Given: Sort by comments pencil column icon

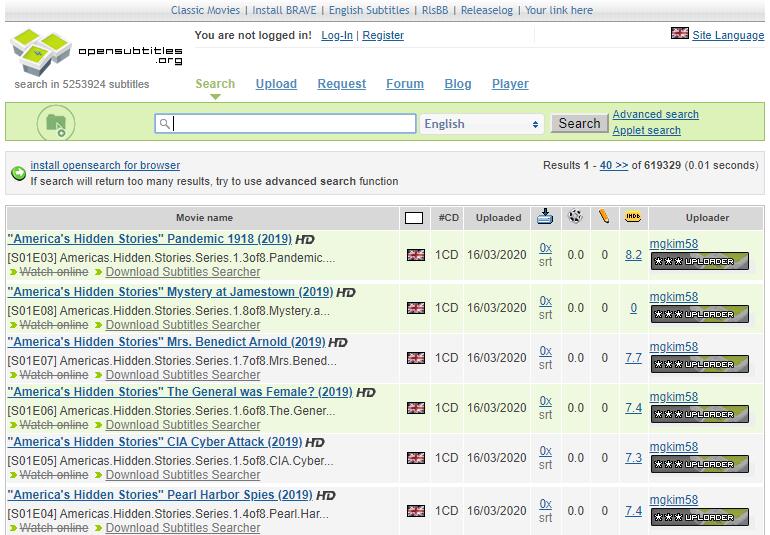Looking at the screenshot, I should tap(604, 216).
